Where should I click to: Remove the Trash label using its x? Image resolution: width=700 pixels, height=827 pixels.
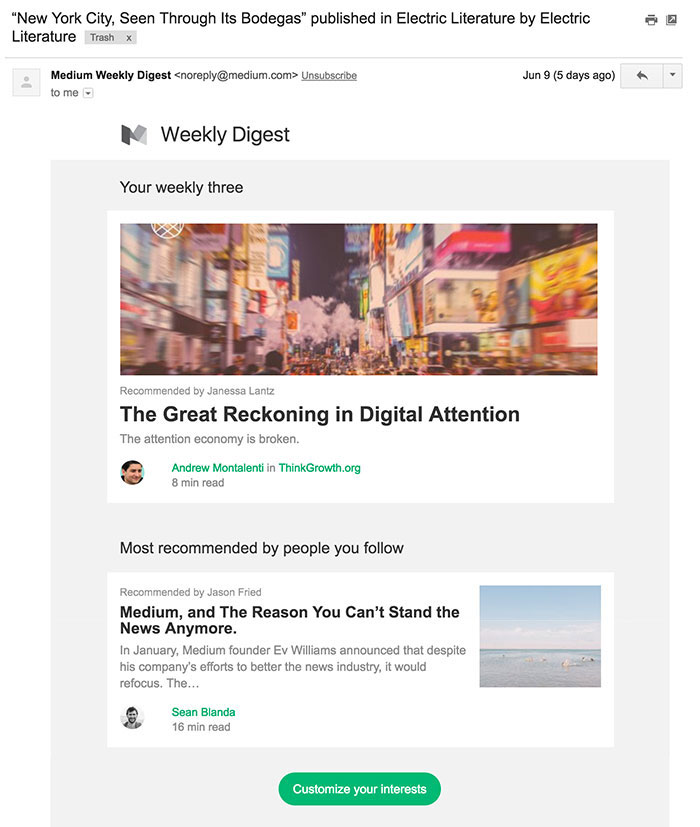point(128,38)
